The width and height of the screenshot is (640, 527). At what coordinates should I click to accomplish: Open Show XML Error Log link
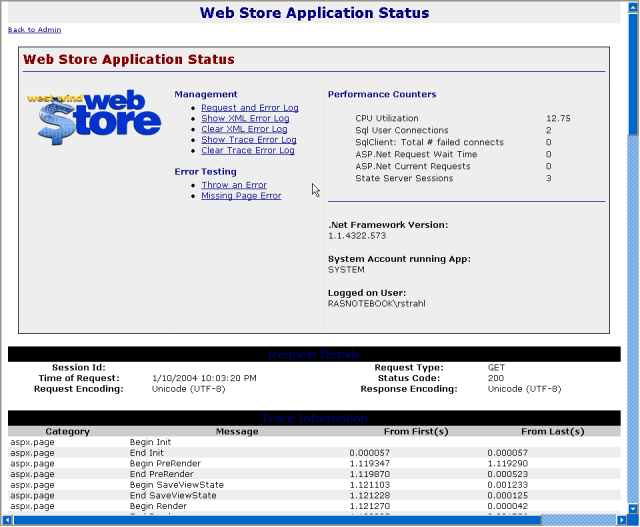coord(245,119)
